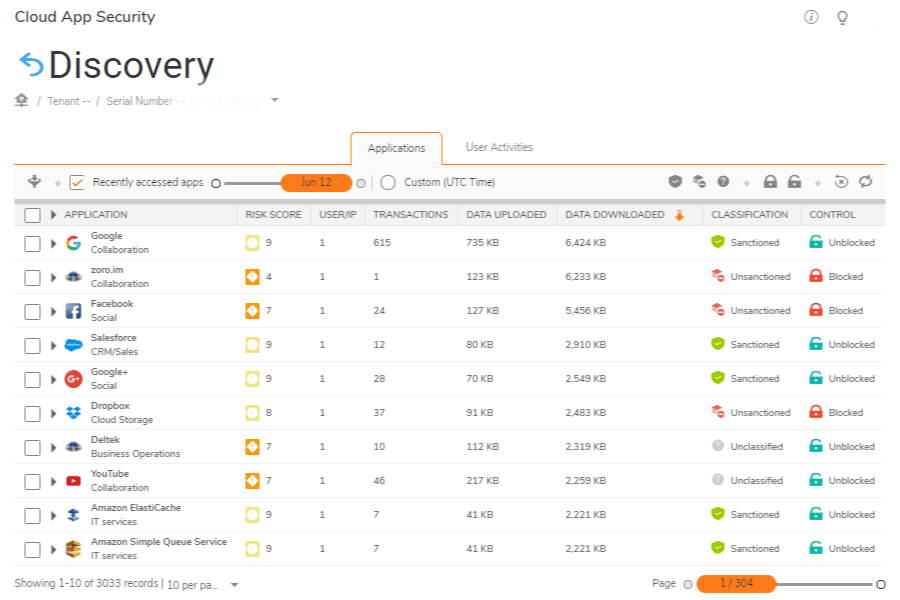Click the open lock Unblock icon

[x=794, y=182]
